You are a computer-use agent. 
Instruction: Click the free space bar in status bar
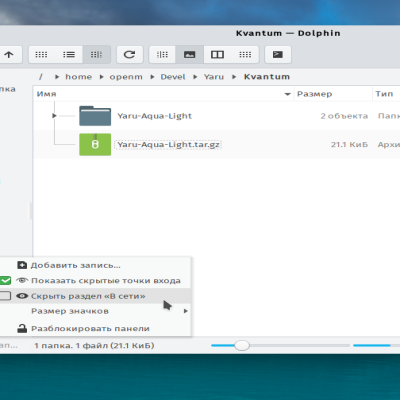tap(376, 345)
